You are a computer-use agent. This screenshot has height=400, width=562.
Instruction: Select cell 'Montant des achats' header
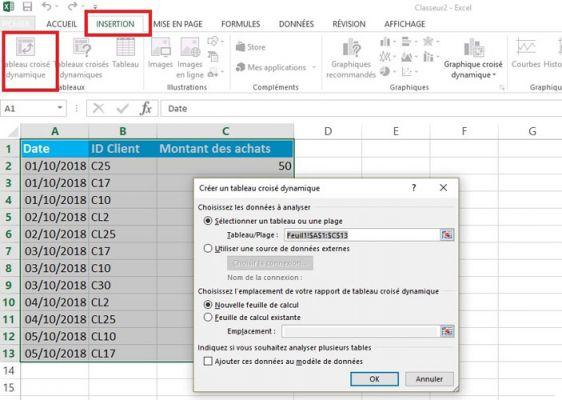(225, 148)
